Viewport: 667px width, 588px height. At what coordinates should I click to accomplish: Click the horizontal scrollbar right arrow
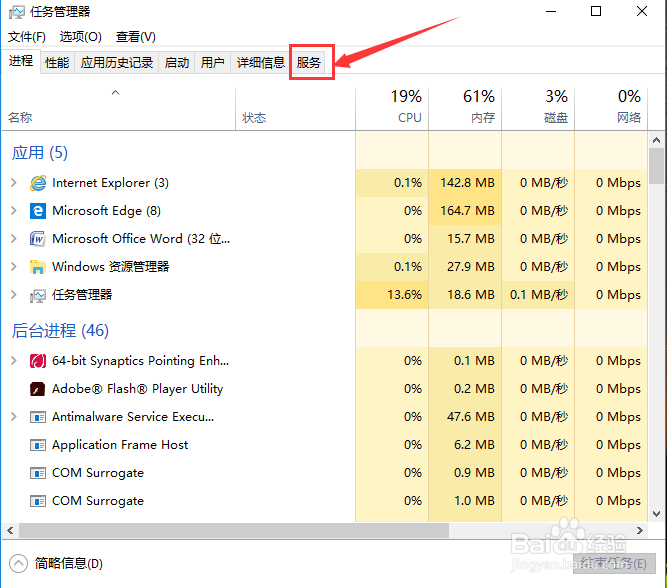point(640,531)
